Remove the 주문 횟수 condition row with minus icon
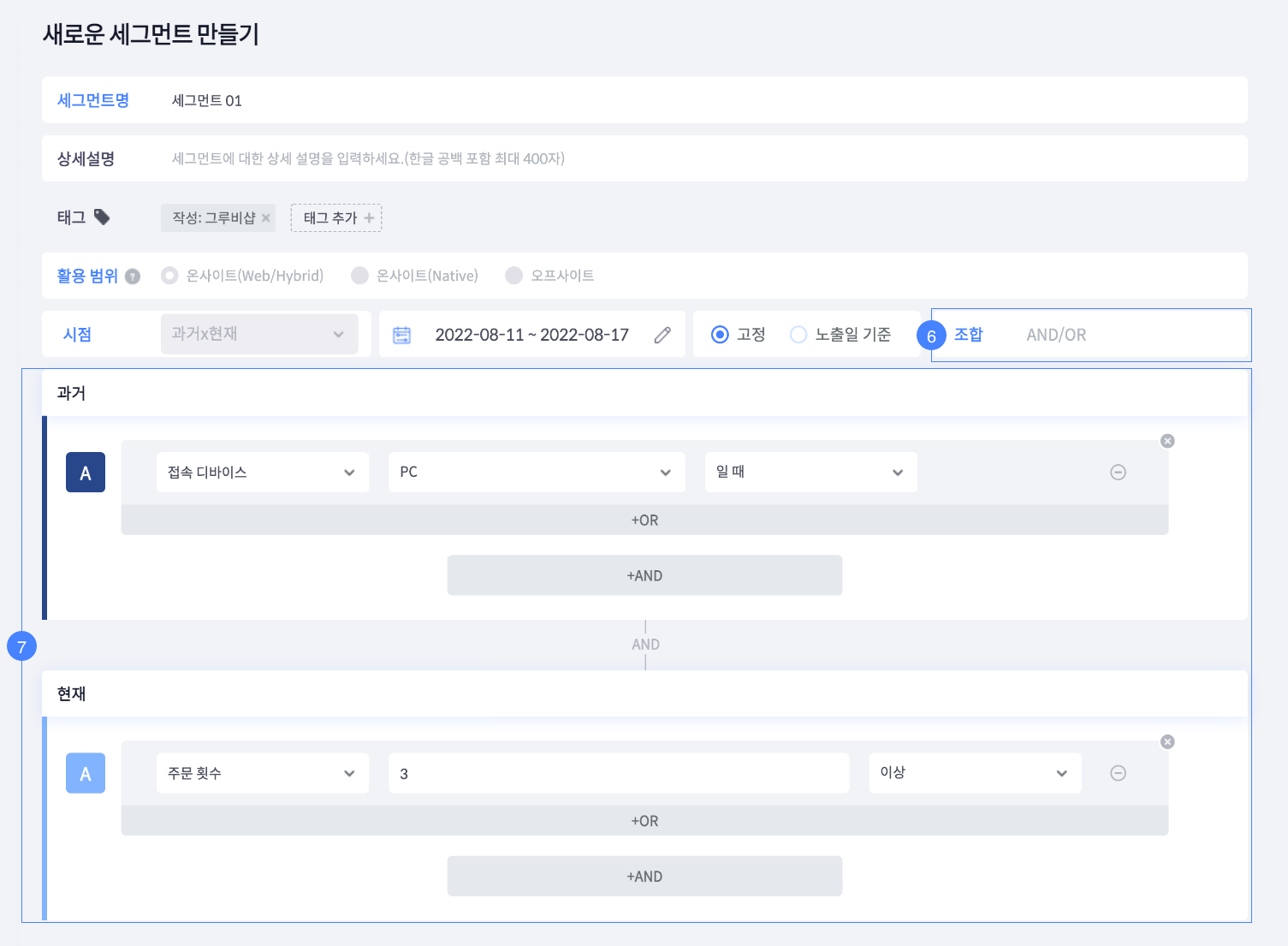This screenshot has height=946, width=1288. tap(1118, 773)
